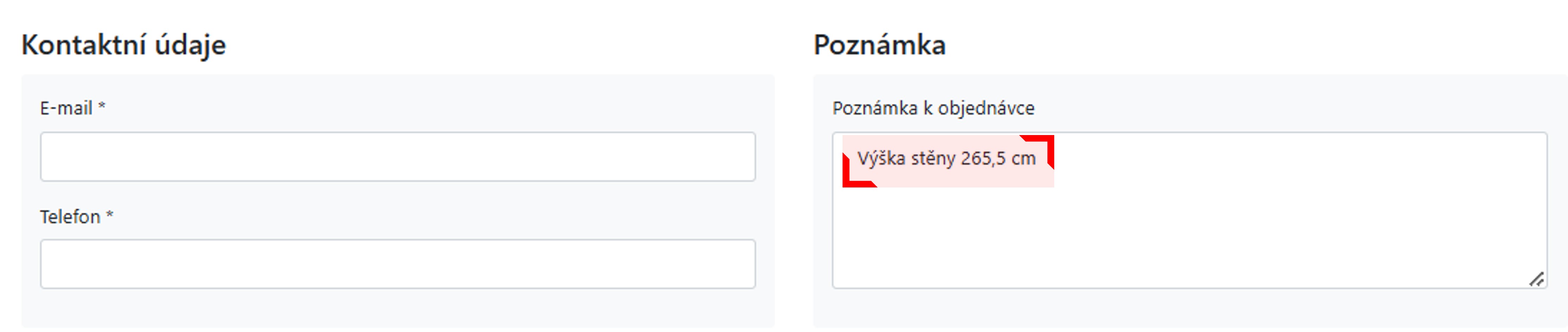Place cursor on the number '265,5' in note
Viewport: 1568px width, 332px height.
pos(983,159)
